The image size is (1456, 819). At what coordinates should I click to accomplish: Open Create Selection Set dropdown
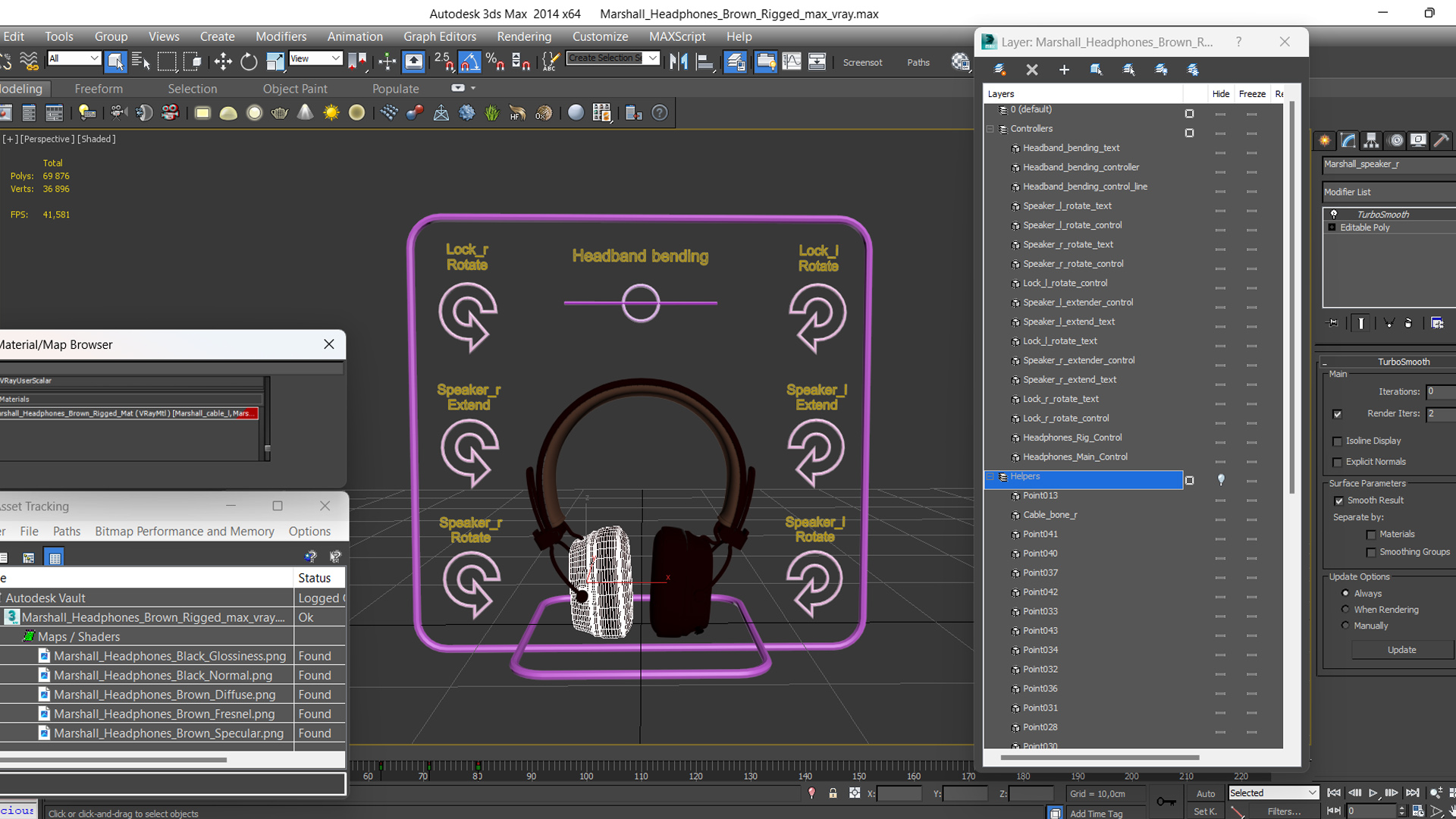[x=613, y=58]
